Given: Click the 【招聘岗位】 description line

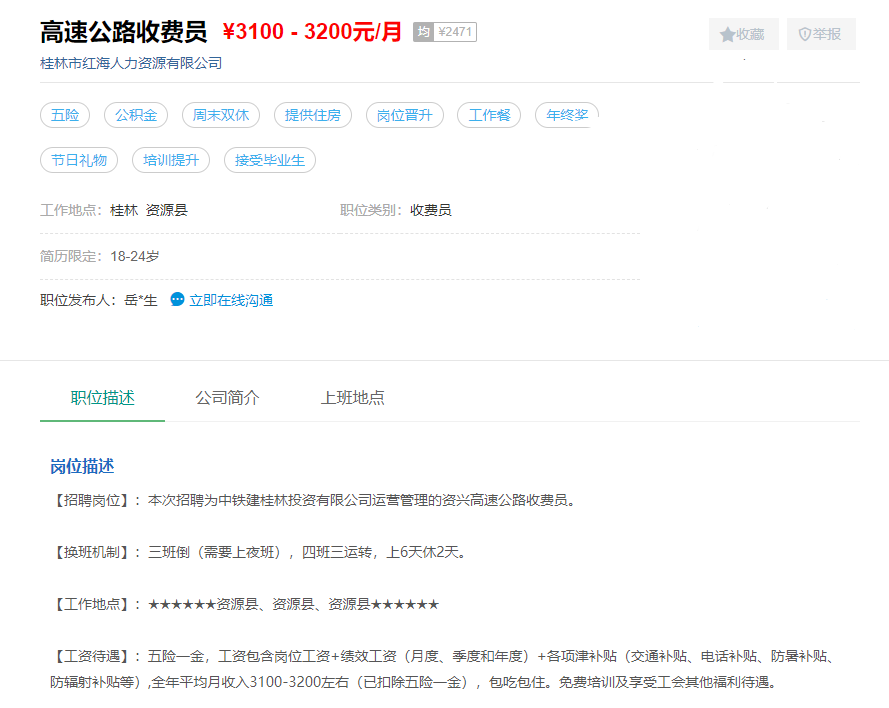Looking at the screenshot, I should click(x=314, y=500).
